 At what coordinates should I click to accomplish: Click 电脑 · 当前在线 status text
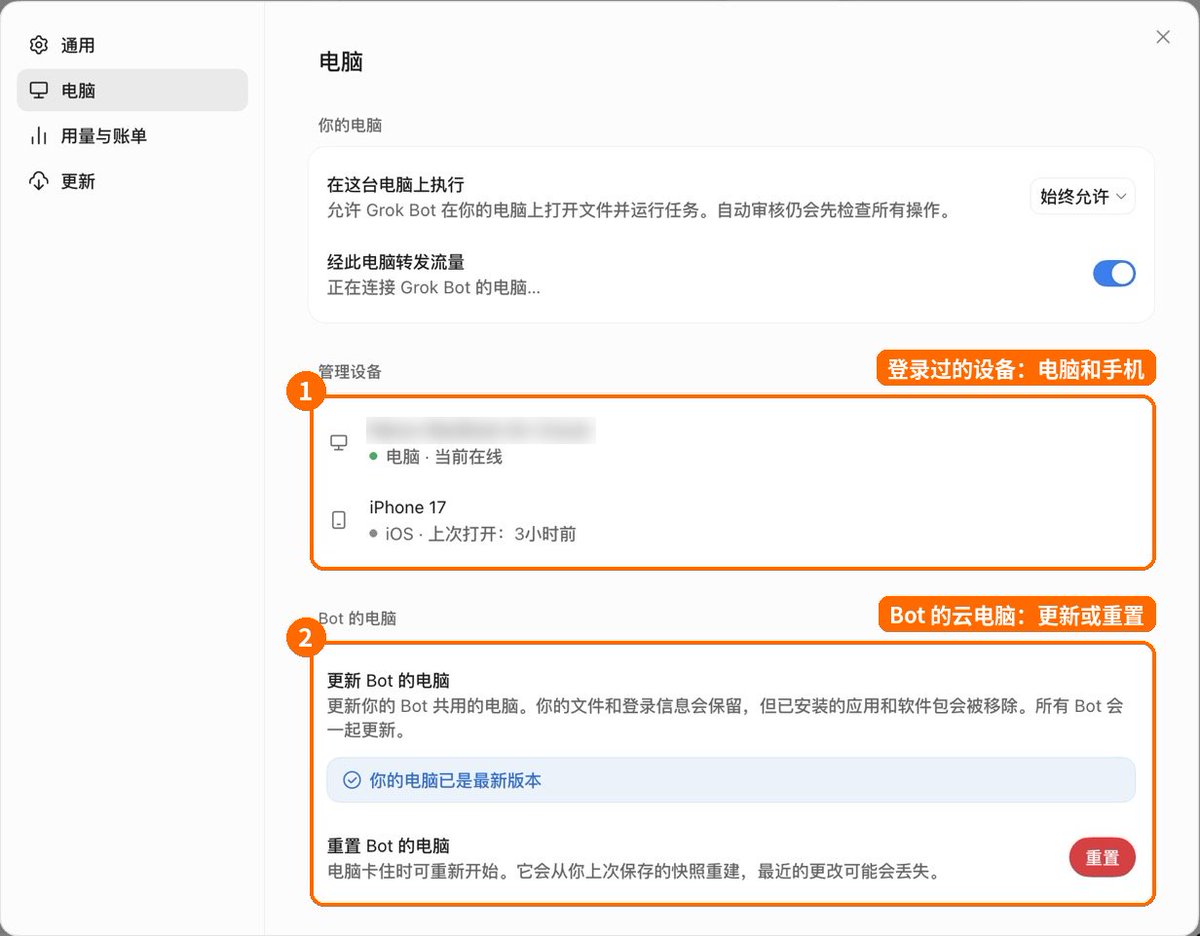(x=444, y=457)
